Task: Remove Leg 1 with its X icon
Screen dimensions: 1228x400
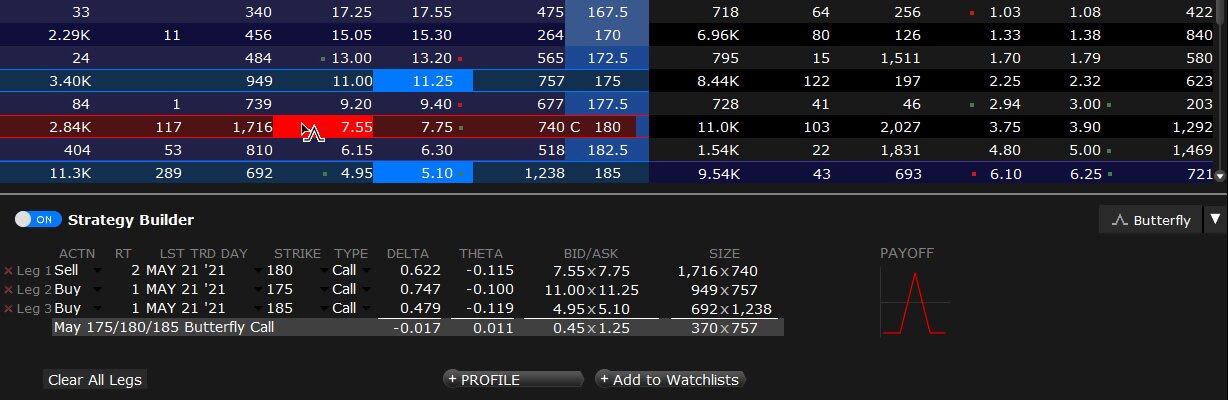Action: tap(9, 271)
